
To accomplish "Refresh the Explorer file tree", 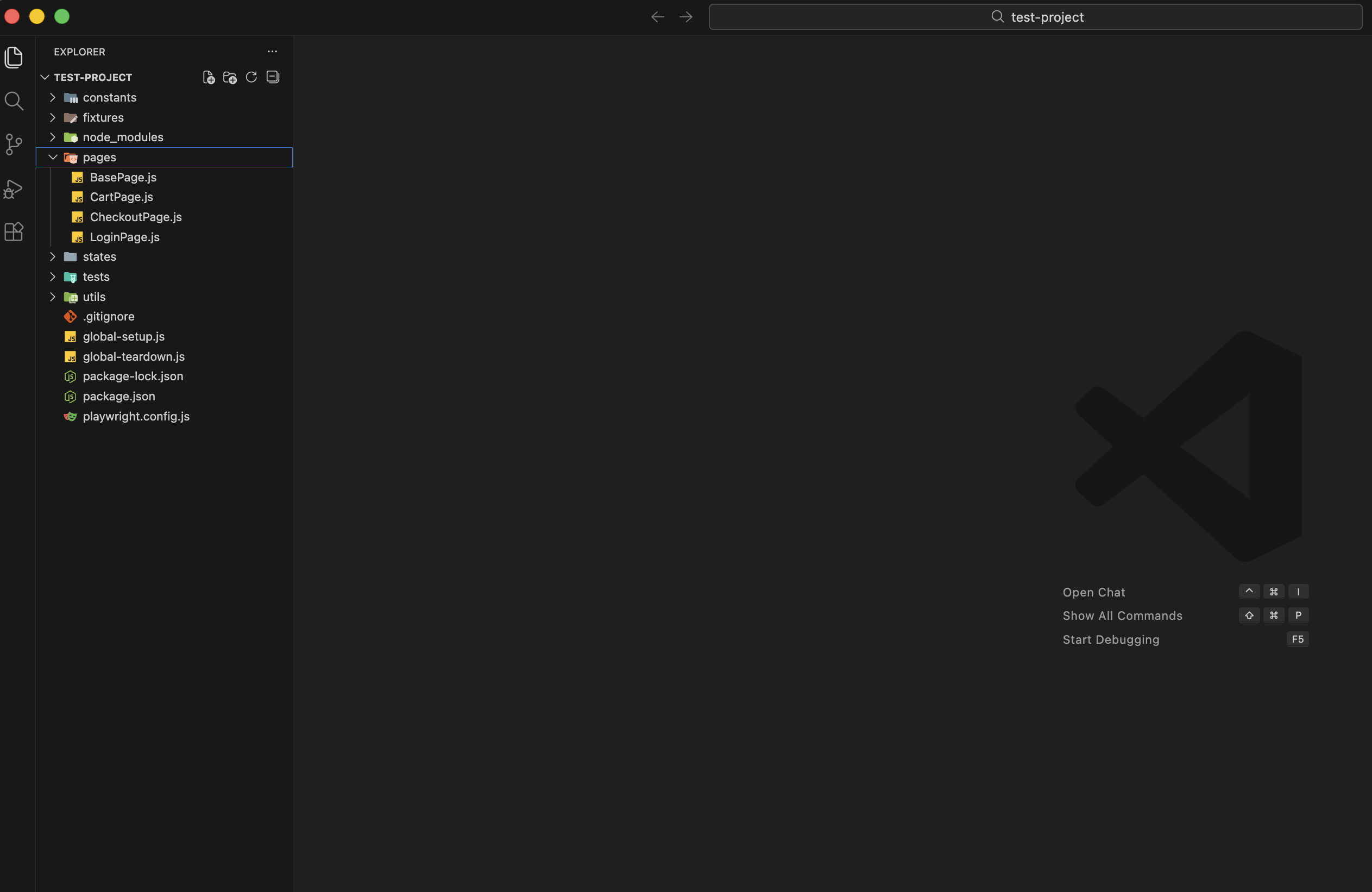I will [251, 77].
